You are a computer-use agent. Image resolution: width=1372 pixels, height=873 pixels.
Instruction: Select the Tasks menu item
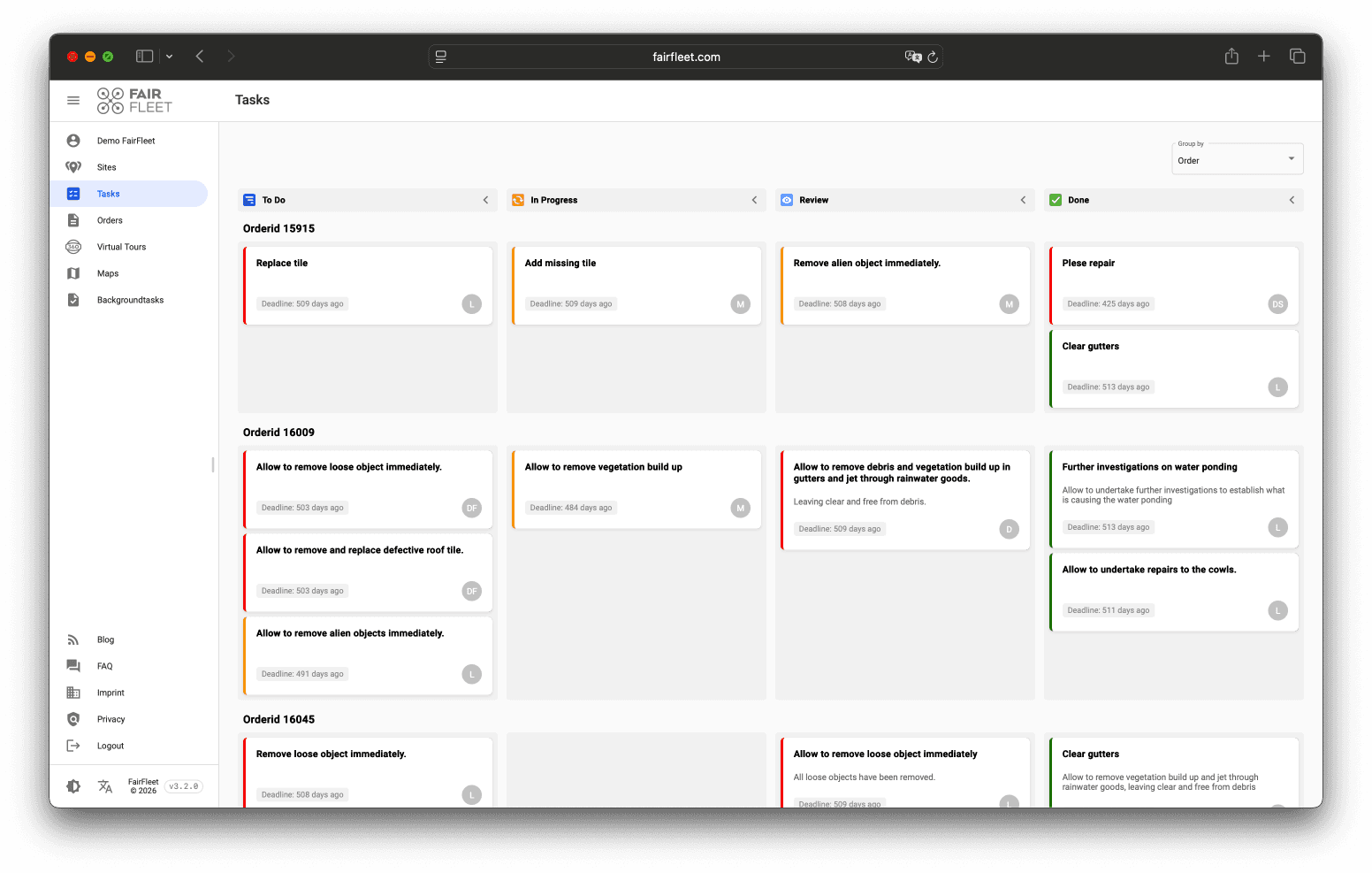[108, 193]
